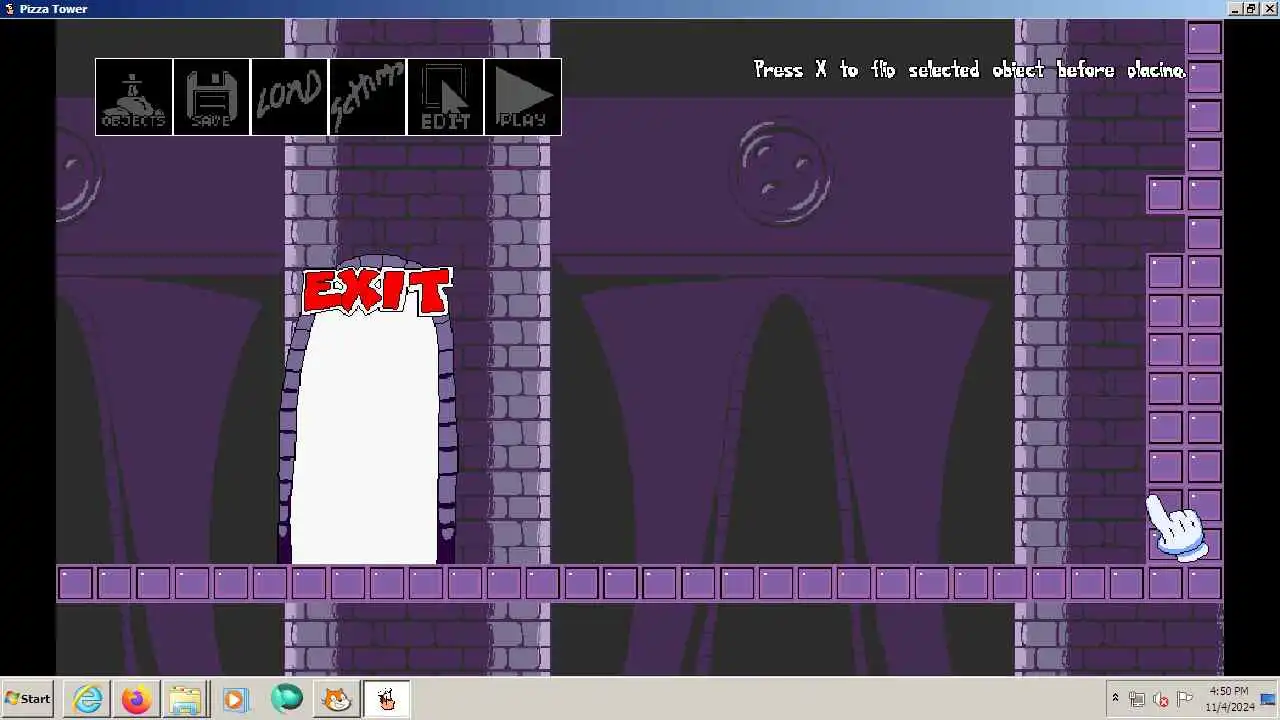The image size is (1280, 720).
Task: Click the red EXIT sign
Action: pos(377,292)
